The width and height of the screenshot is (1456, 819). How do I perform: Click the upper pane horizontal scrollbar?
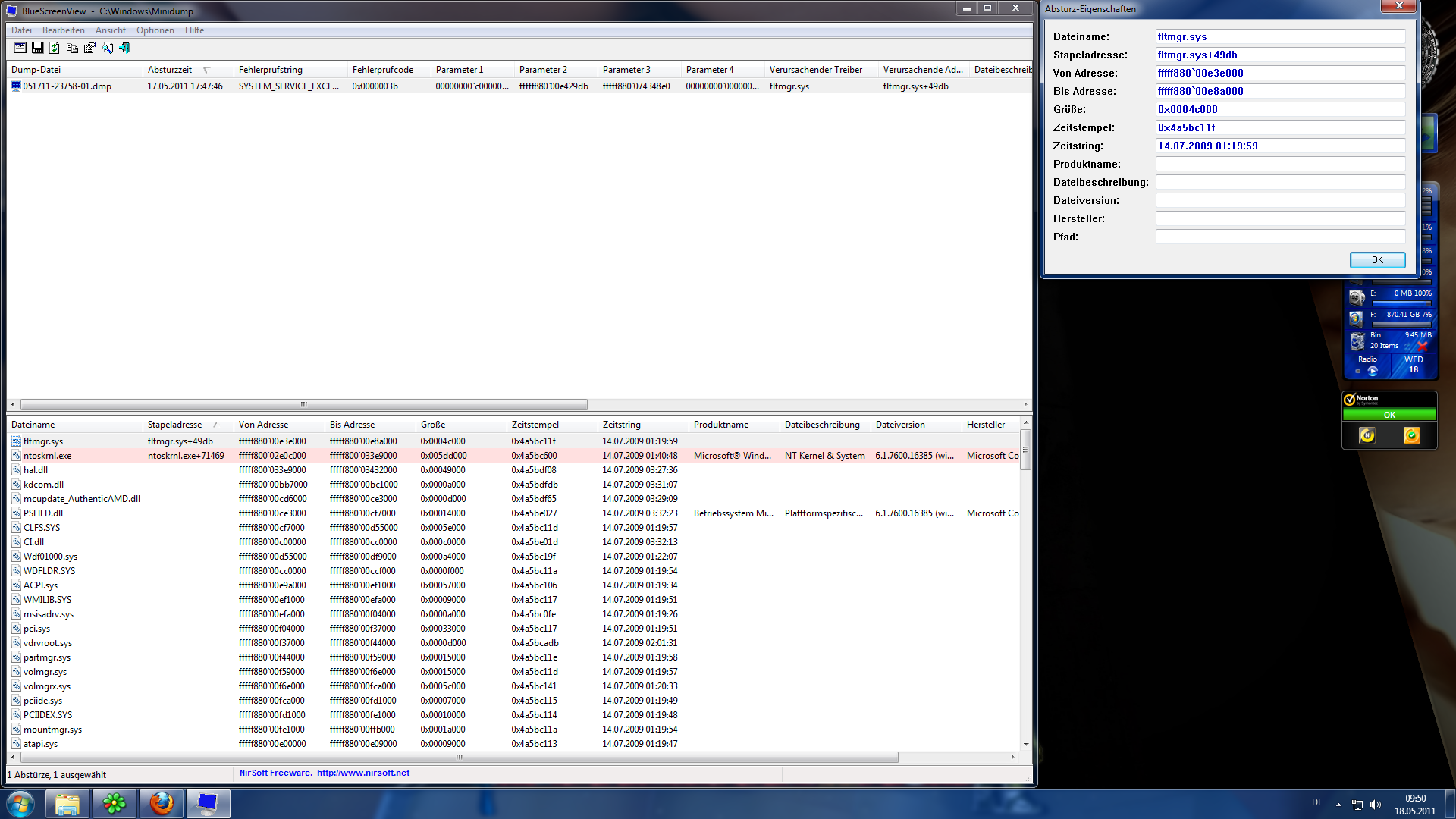click(303, 404)
